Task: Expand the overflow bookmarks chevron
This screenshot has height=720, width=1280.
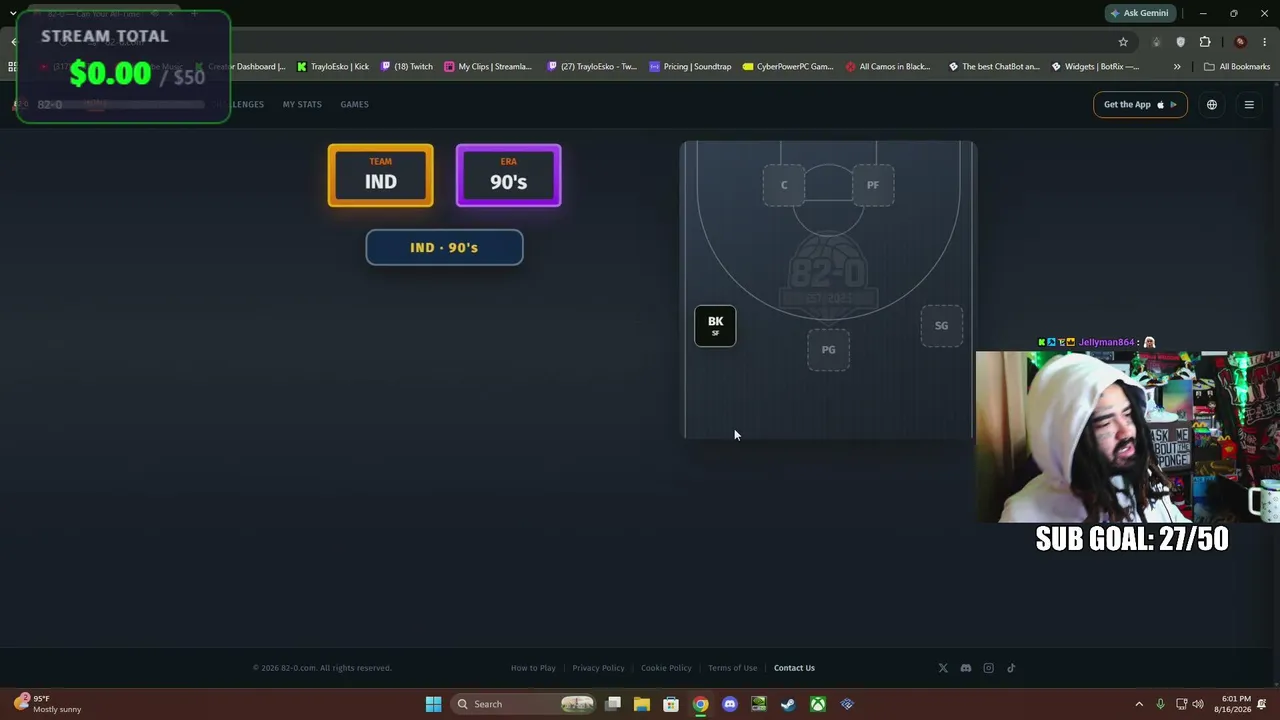Action: [1177, 67]
